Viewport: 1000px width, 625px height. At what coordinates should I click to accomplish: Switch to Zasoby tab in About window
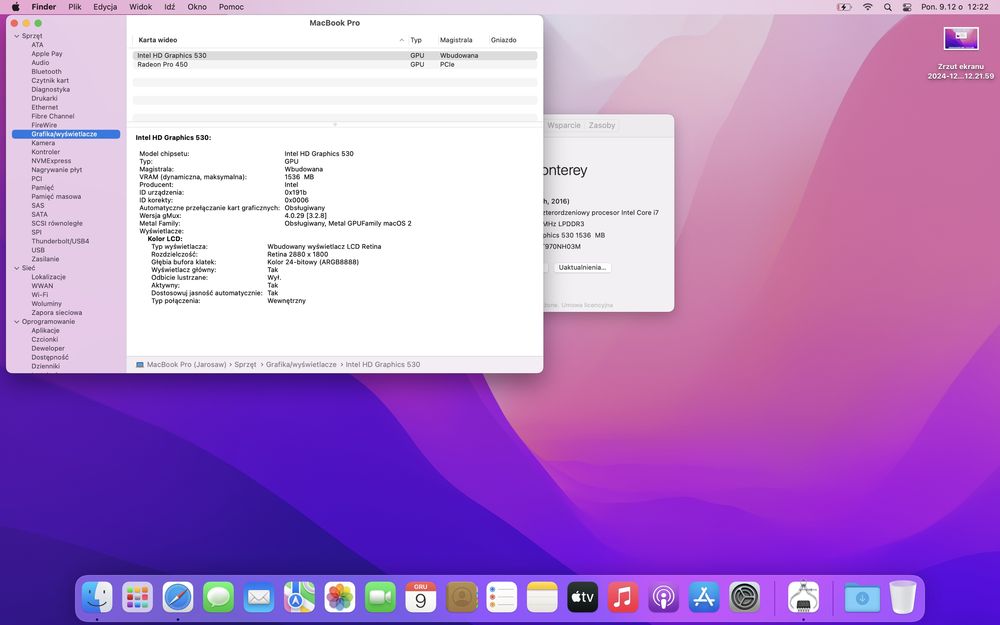click(x=601, y=125)
